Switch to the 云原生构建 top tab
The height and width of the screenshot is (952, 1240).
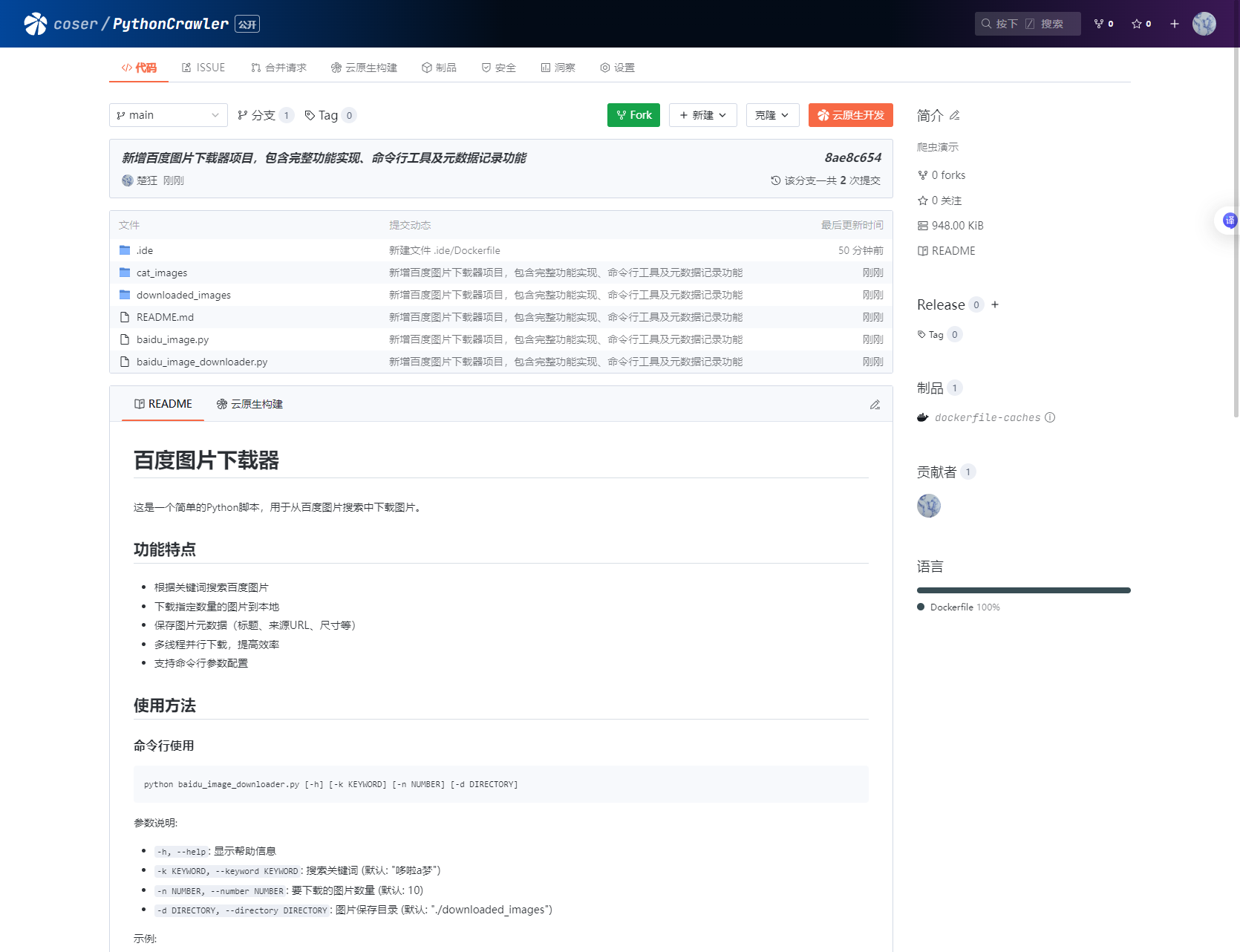pyautogui.click(x=364, y=68)
